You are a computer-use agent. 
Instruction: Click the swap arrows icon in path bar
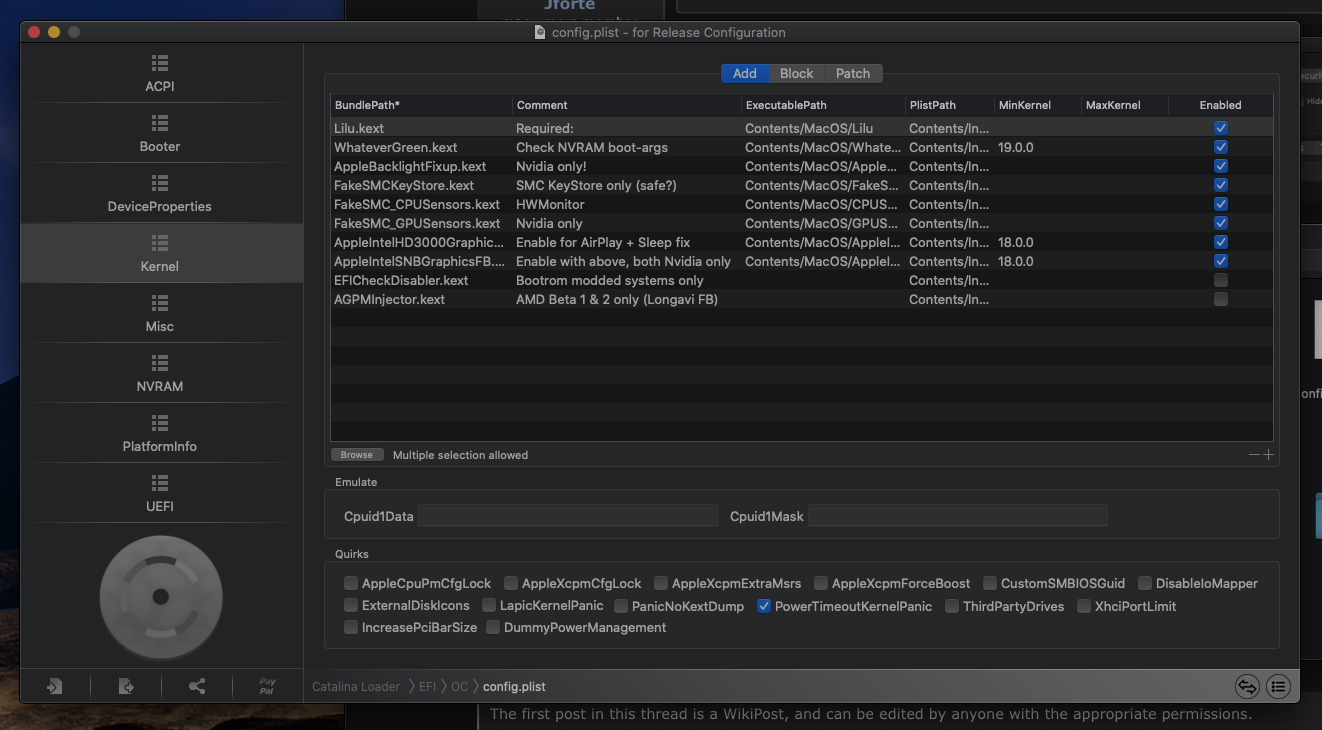pyautogui.click(x=1246, y=686)
